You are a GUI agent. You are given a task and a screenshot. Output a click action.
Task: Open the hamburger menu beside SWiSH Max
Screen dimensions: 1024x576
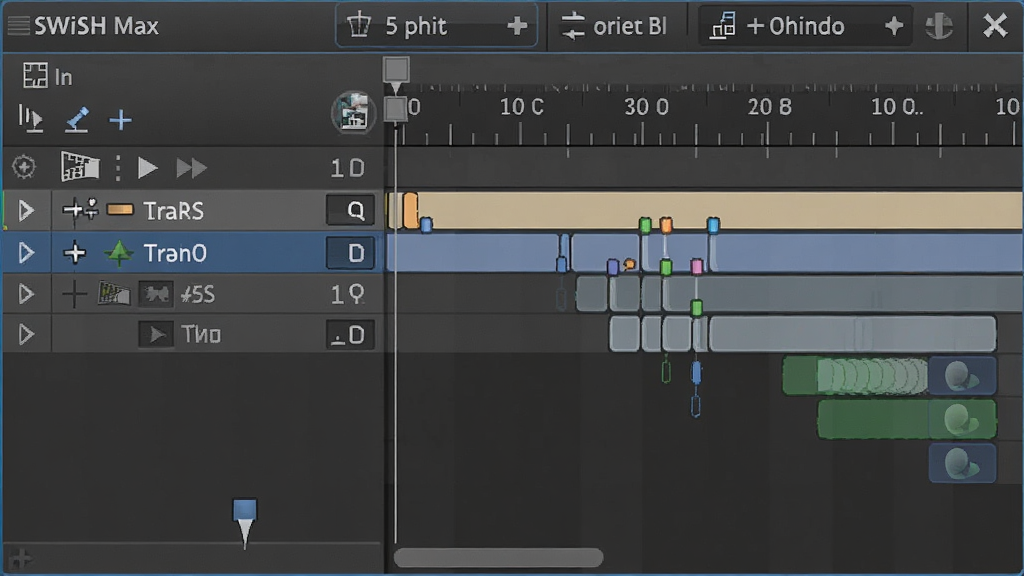18,26
